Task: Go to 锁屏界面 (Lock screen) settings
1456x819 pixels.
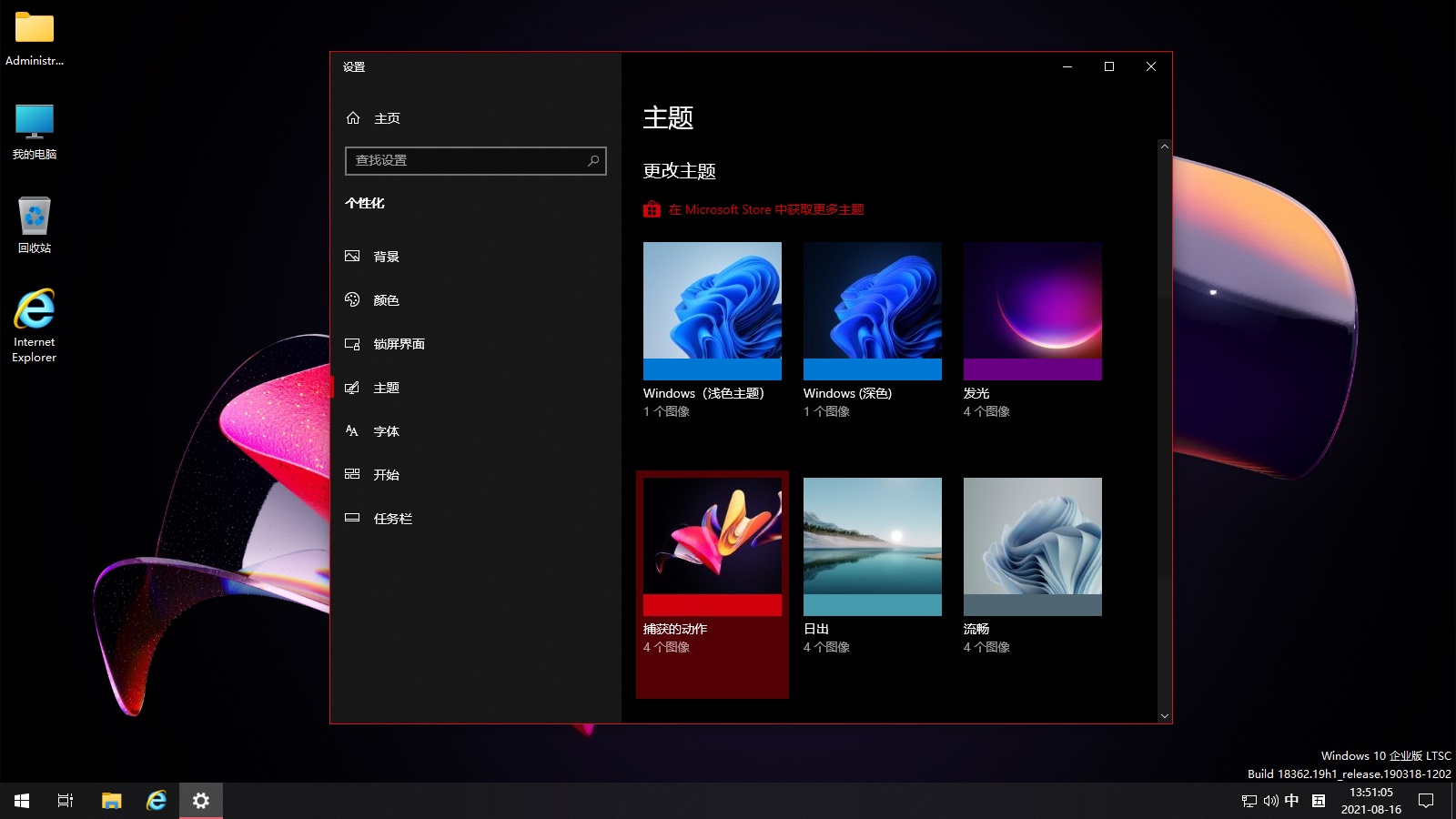Action: point(399,344)
